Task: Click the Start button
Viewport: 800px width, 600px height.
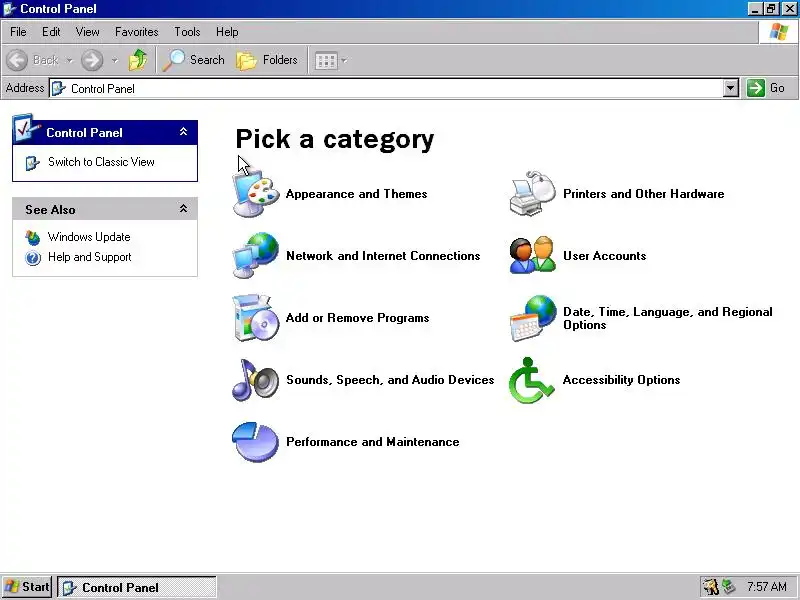Action: coord(27,587)
